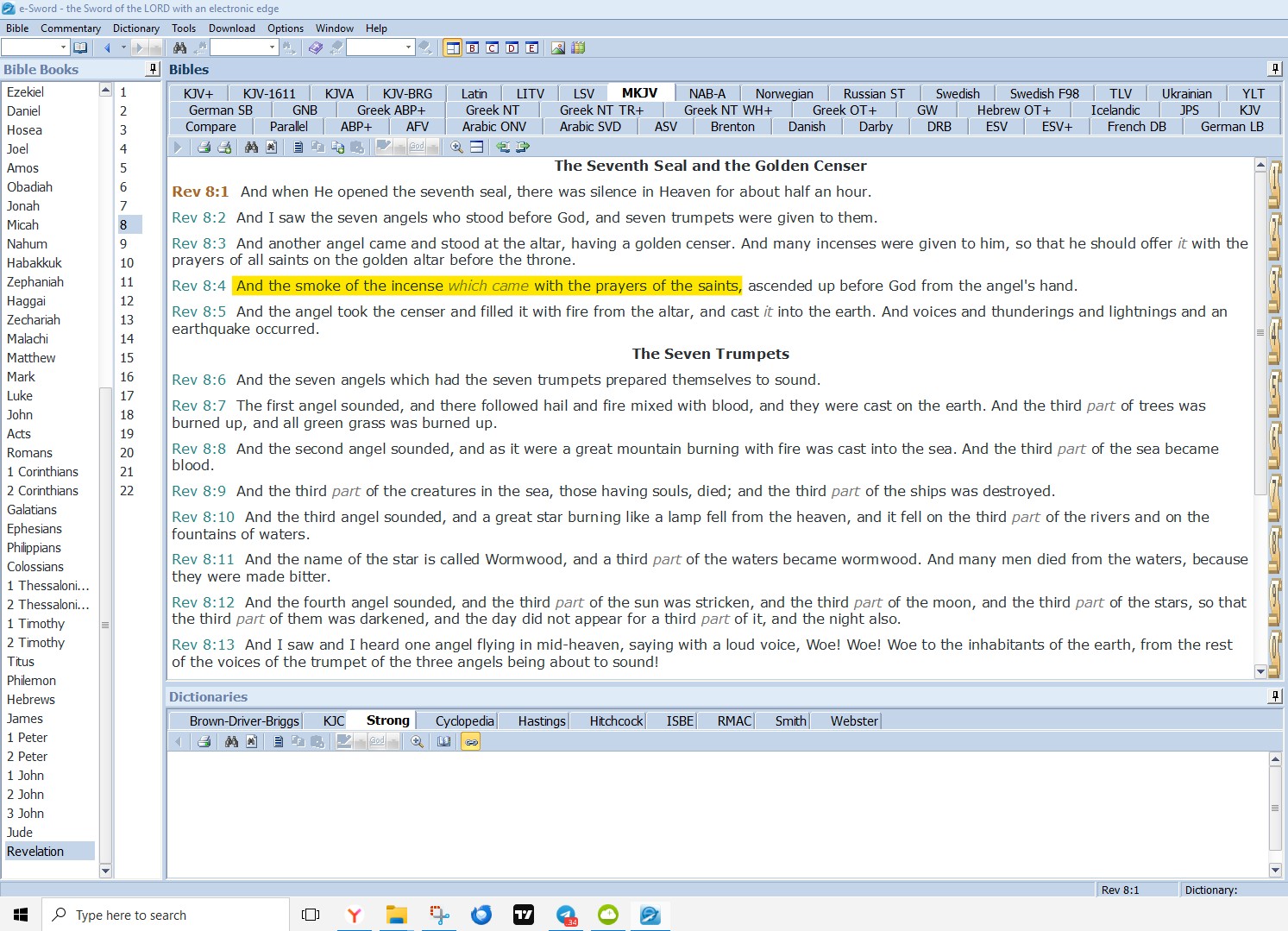Open the Download menu
This screenshot has width=1288, height=931.
pos(232,28)
